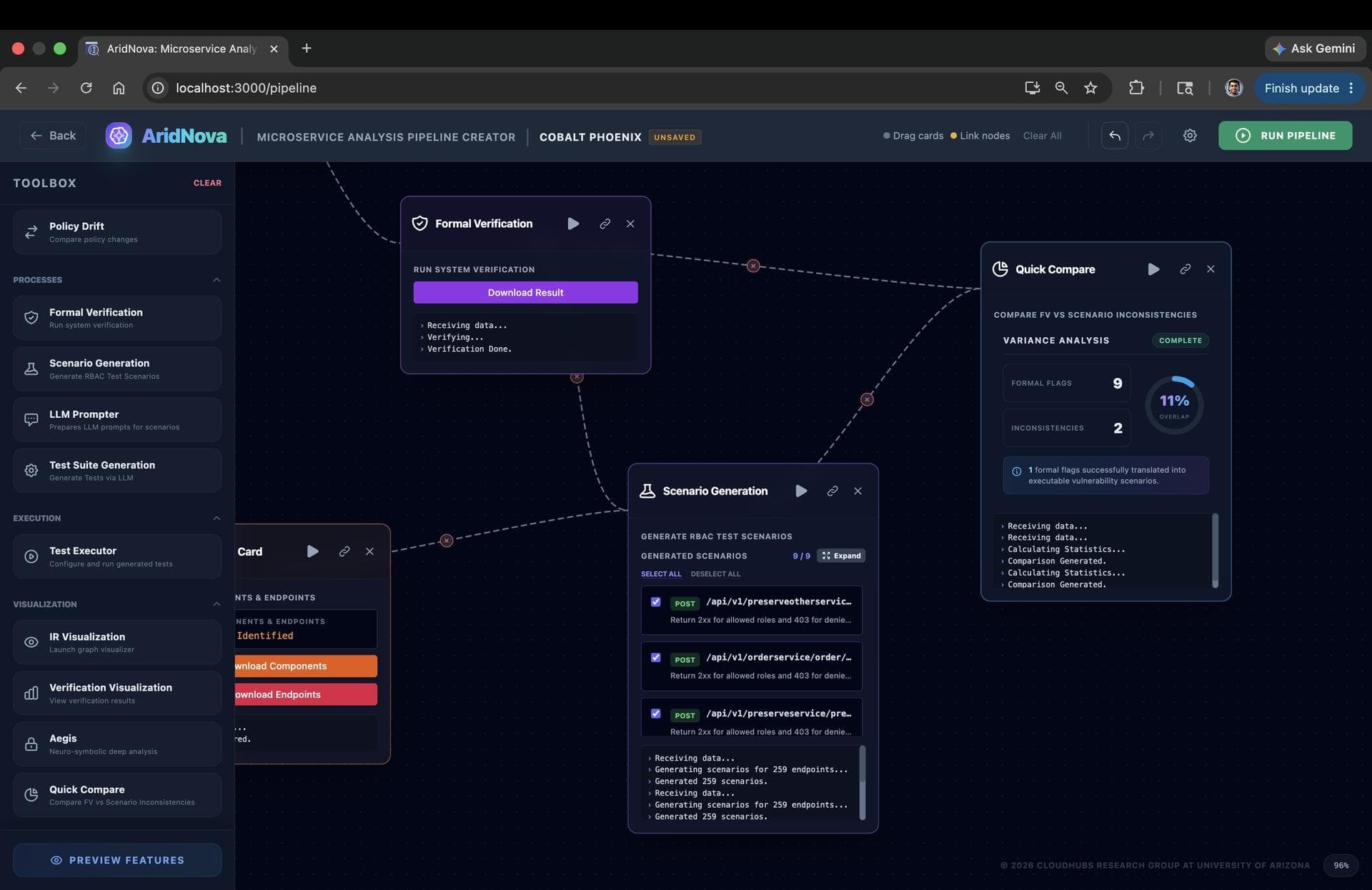Collapse the Visualization section chevron
Image resolution: width=1372 pixels, height=890 pixels.
point(217,604)
